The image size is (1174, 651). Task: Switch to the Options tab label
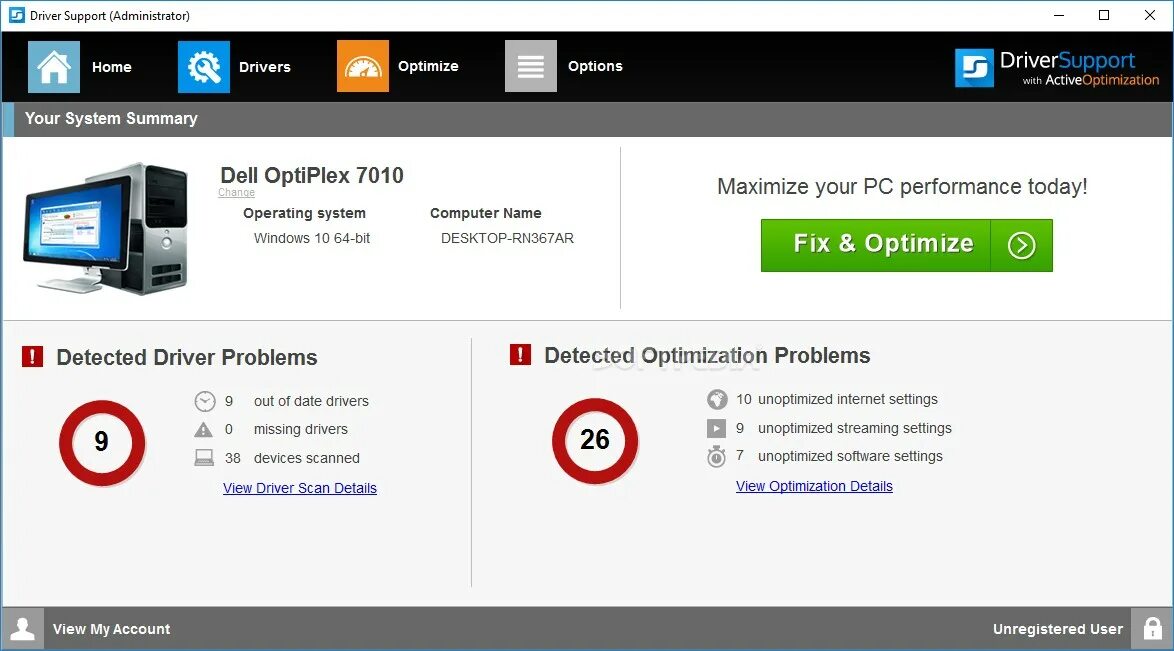pyautogui.click(x=595, y=66)
